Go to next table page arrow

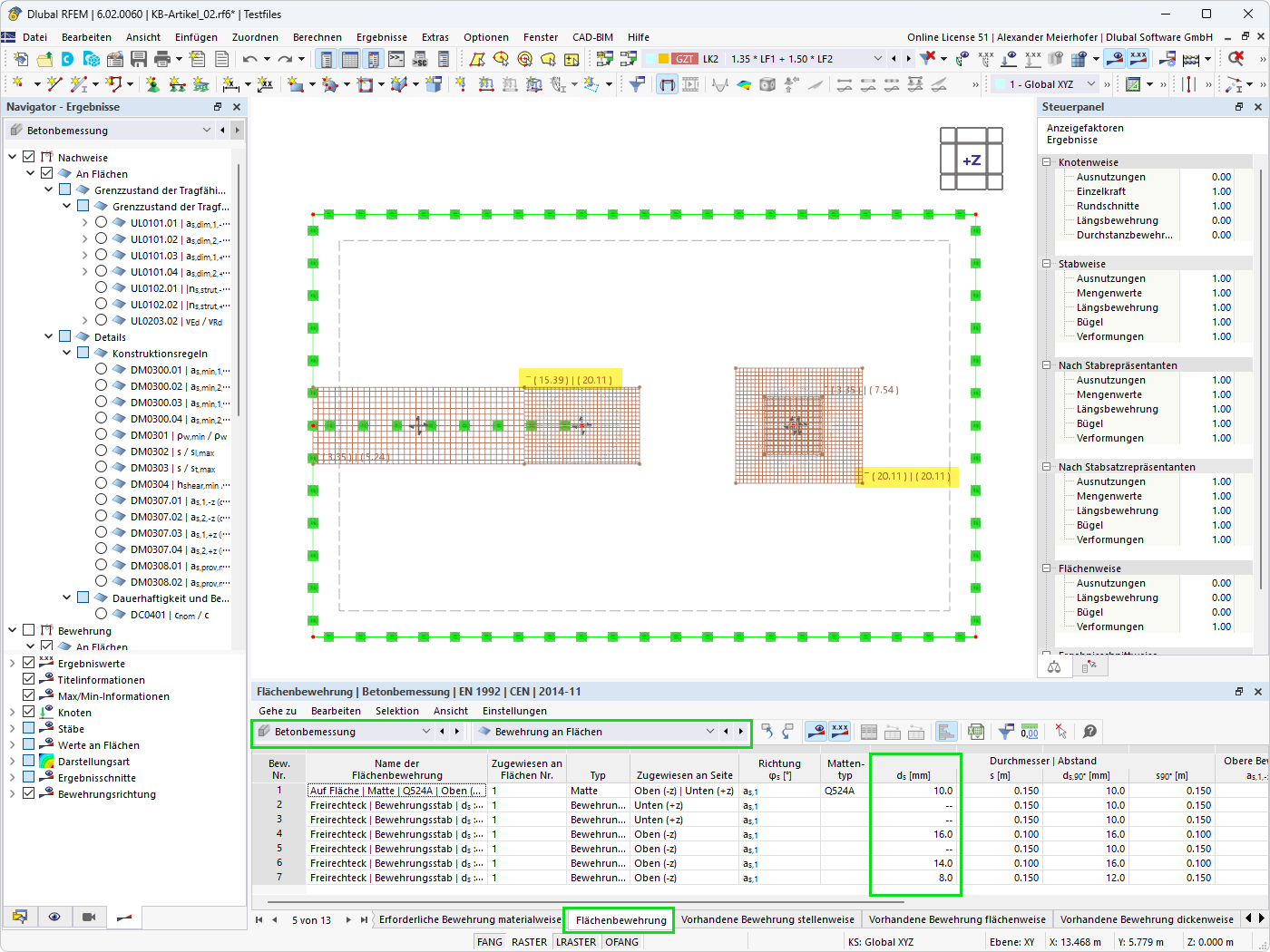[x=348, y=919]
